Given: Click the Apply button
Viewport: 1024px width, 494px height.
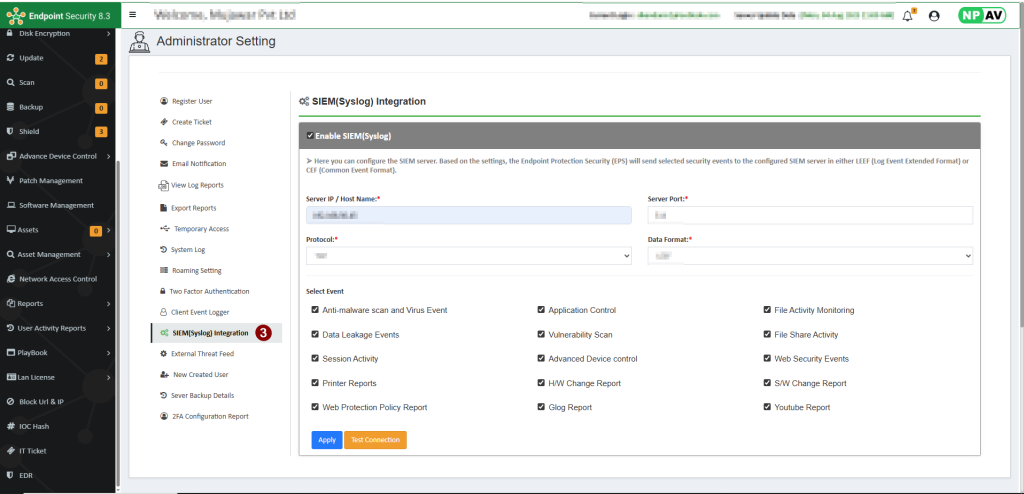Looking at the screenshot, I should (x=326, y=440).
